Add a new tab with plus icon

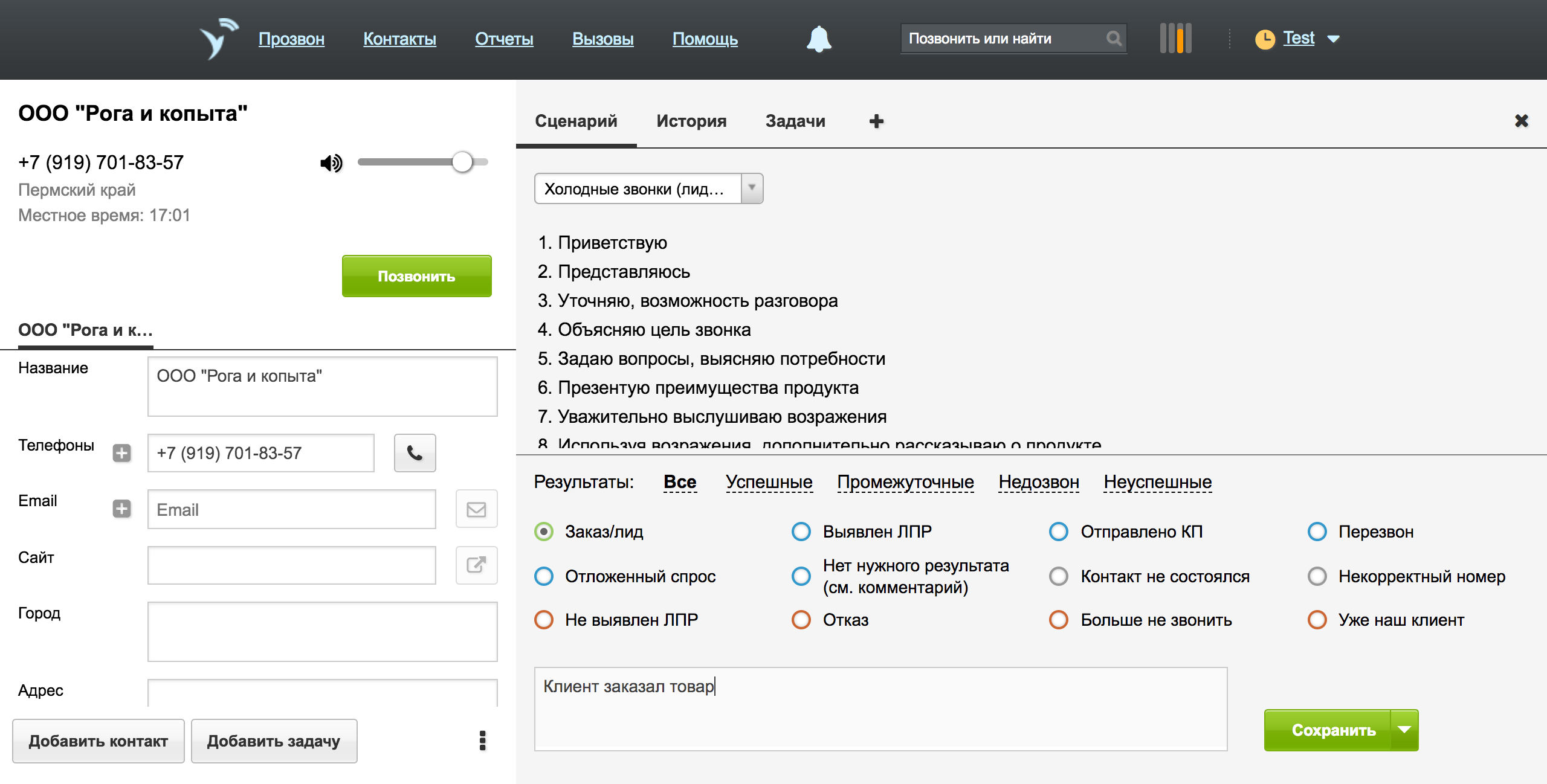pos(876,121)
